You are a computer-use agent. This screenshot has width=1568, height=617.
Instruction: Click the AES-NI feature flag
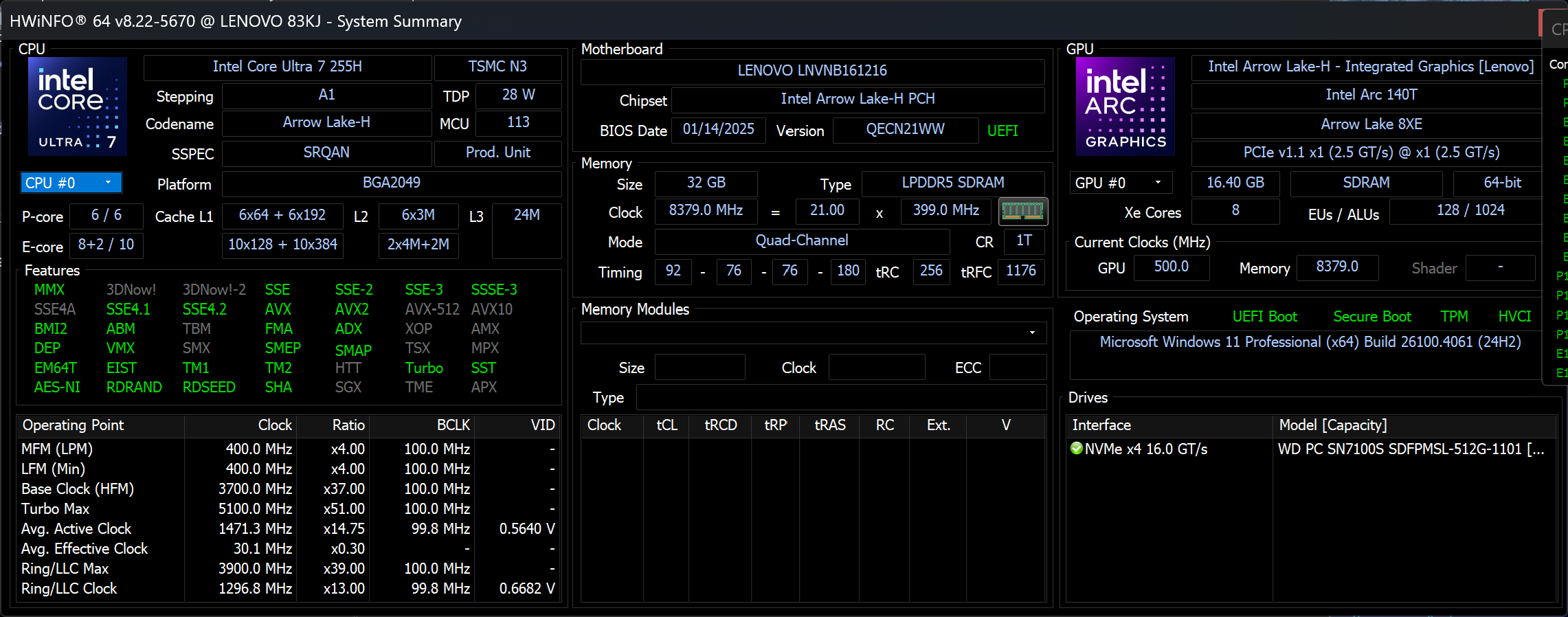[x=57, y=388]
